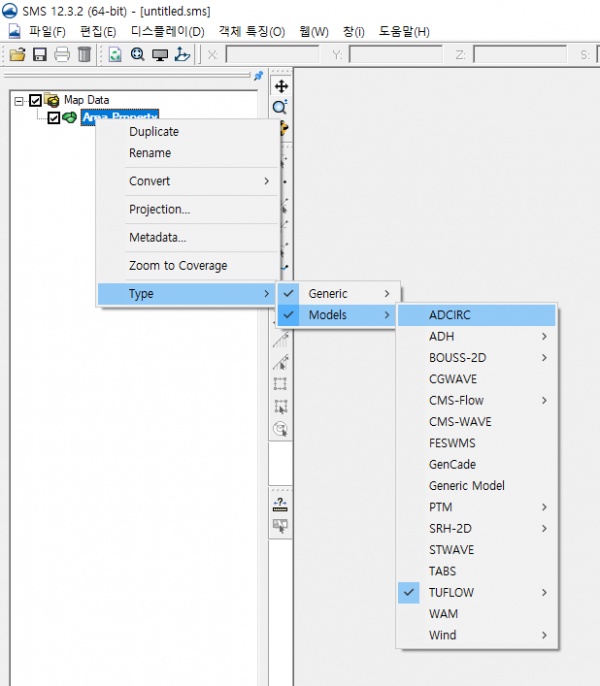Viewport: 600px width, 686px height.
Task: Click the measure tool with question mark
Action: pos(281,504)
